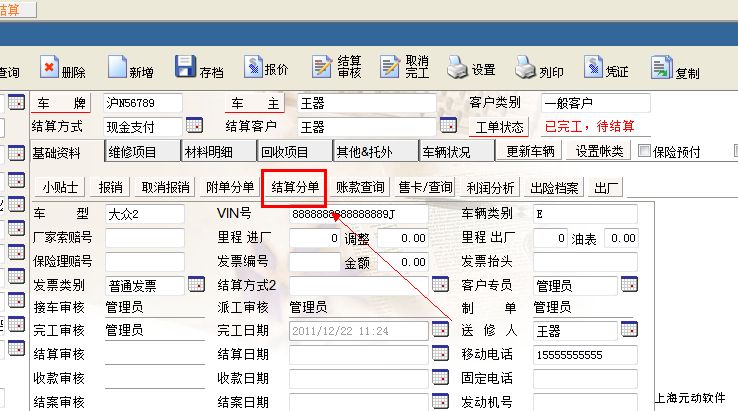The width and height of the screenshot is (738, 411).
Task: Click the 结算审核 settlement review icon
Action: pos(322,68)
